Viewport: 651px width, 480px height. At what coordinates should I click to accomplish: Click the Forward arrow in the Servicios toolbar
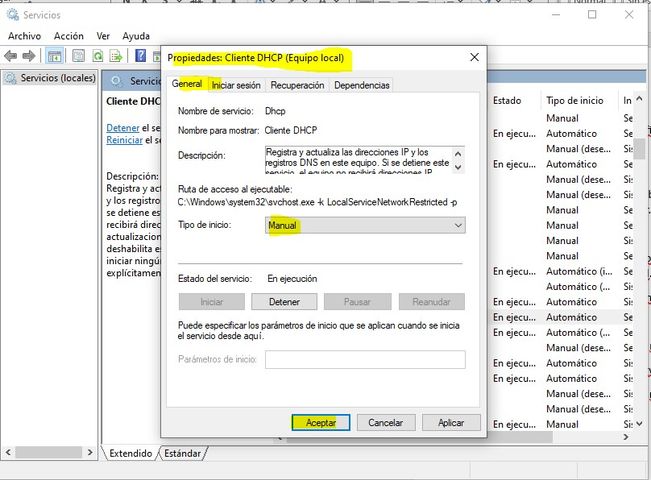[x=29, y=56]
